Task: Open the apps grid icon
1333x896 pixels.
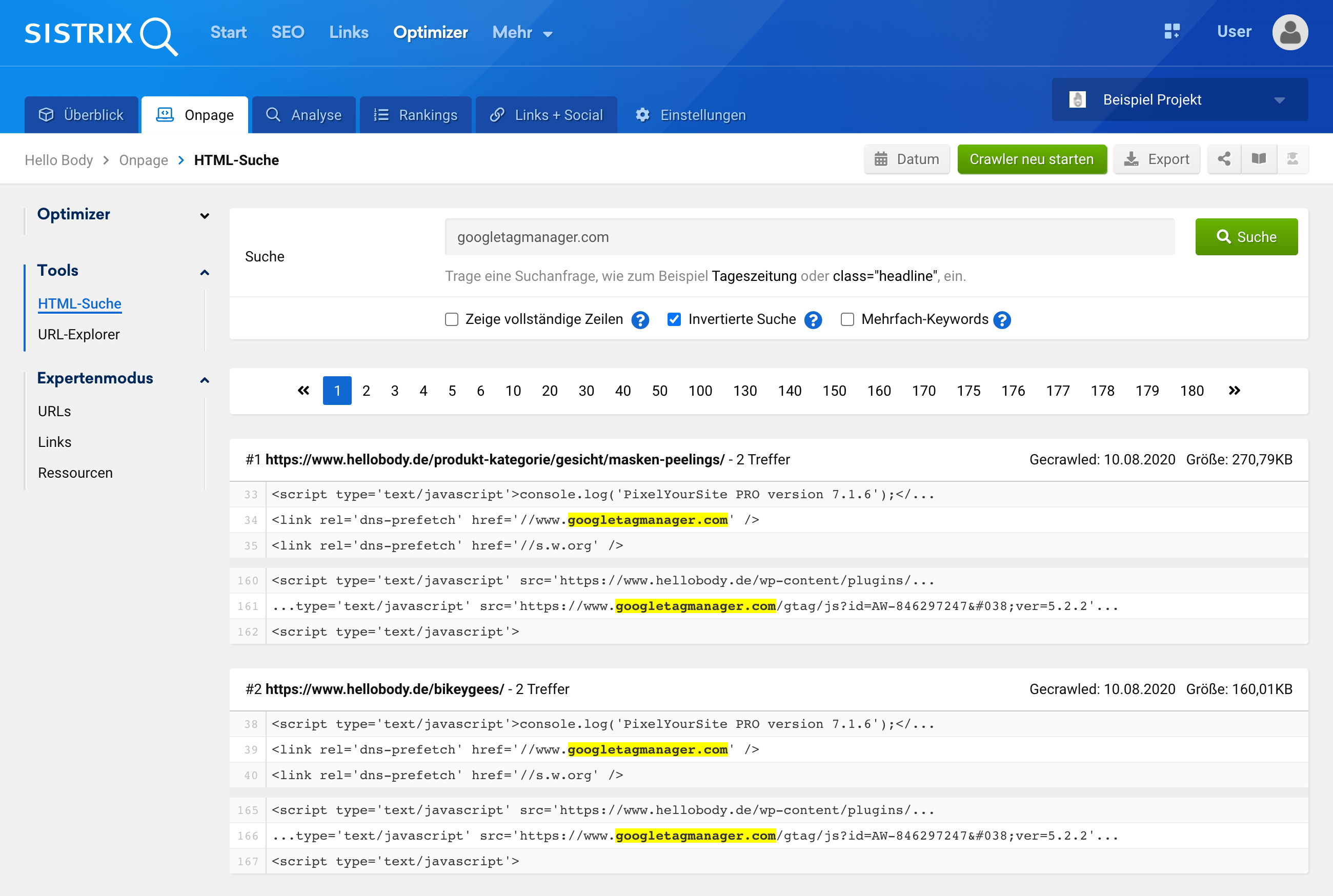Action: point(1172,31)
